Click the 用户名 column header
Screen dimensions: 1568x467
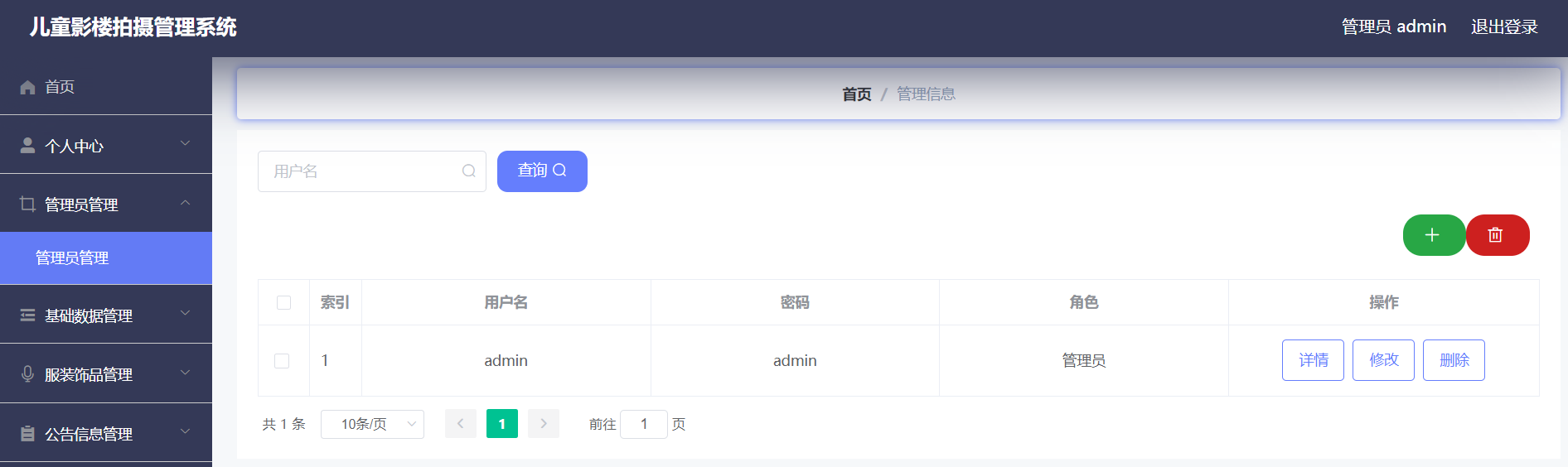(506, 302)
